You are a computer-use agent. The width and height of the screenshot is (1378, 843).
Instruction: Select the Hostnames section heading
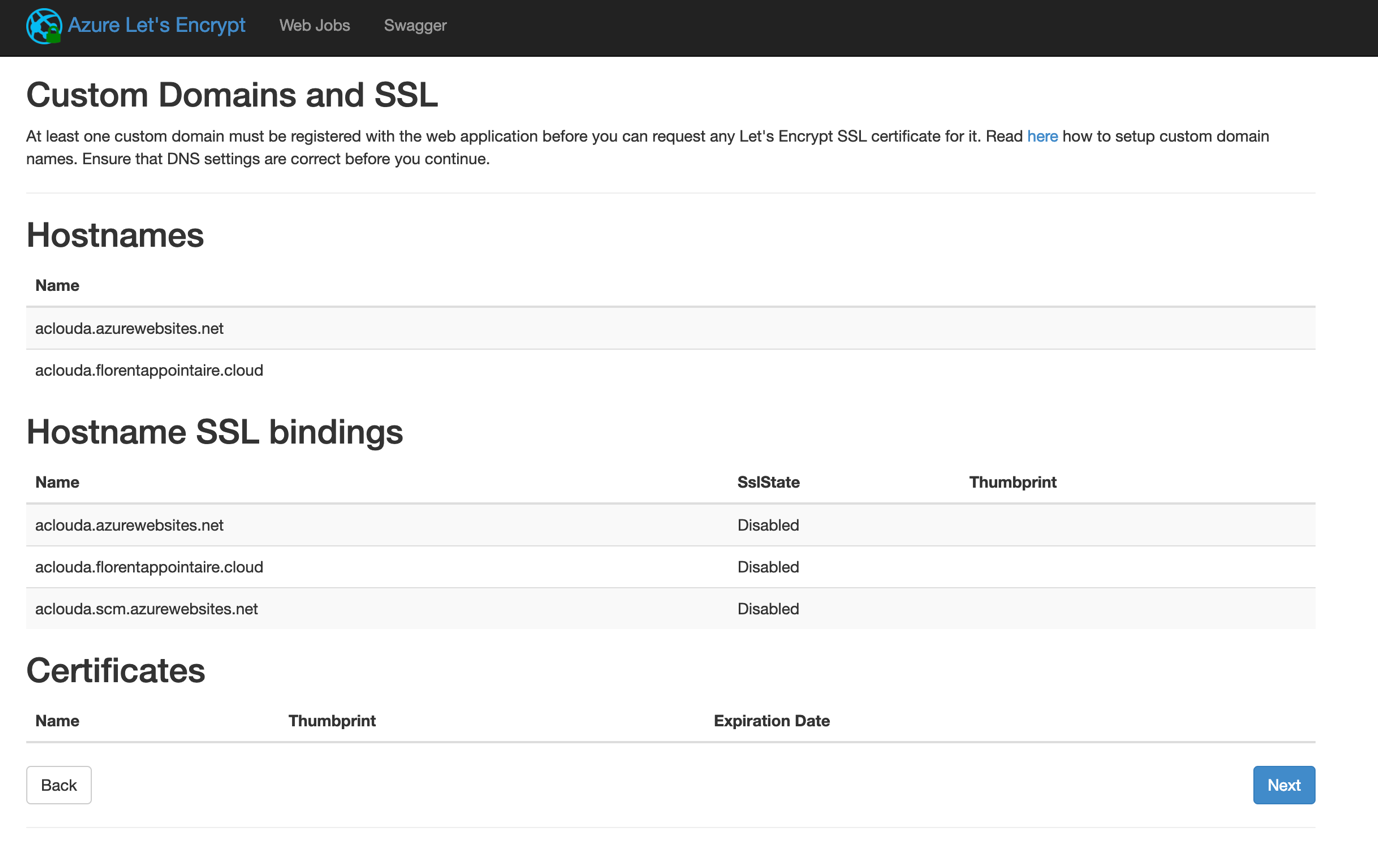(115, 235)
